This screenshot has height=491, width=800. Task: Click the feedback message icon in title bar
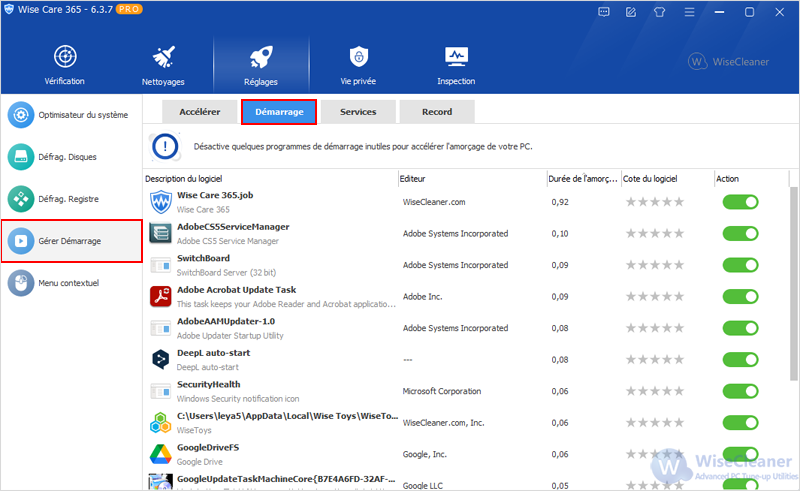[x=604, y=12]
